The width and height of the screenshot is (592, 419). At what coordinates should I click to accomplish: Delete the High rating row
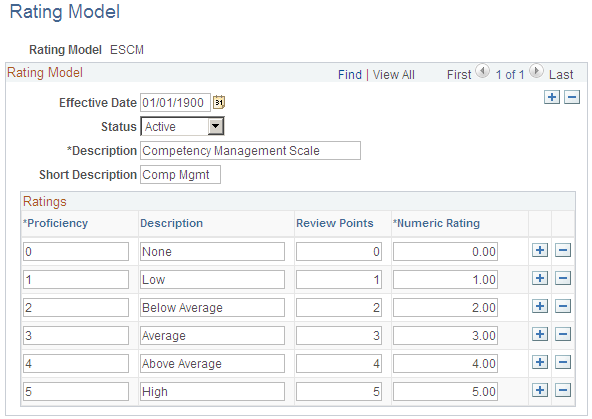coord(563,390)
